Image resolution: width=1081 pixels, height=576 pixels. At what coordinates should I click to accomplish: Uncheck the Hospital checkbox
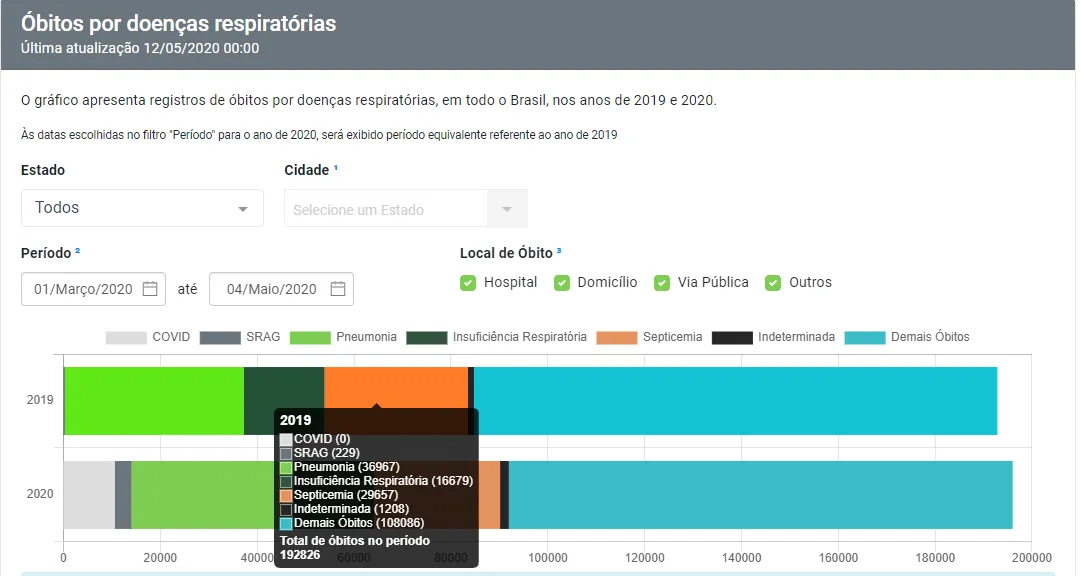(468, 283)
